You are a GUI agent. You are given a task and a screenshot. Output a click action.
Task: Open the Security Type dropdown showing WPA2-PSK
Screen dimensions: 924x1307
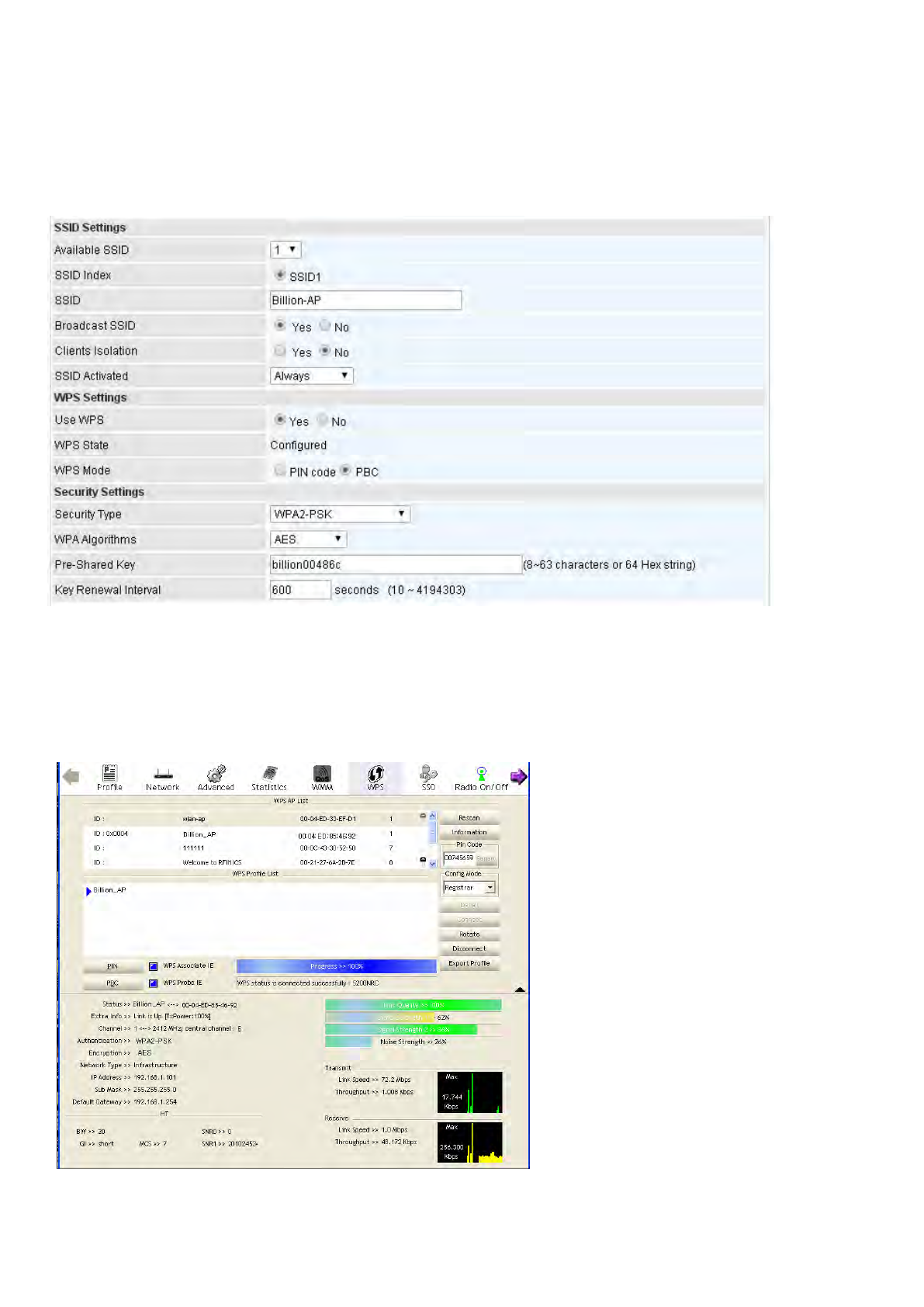point(340,514)
